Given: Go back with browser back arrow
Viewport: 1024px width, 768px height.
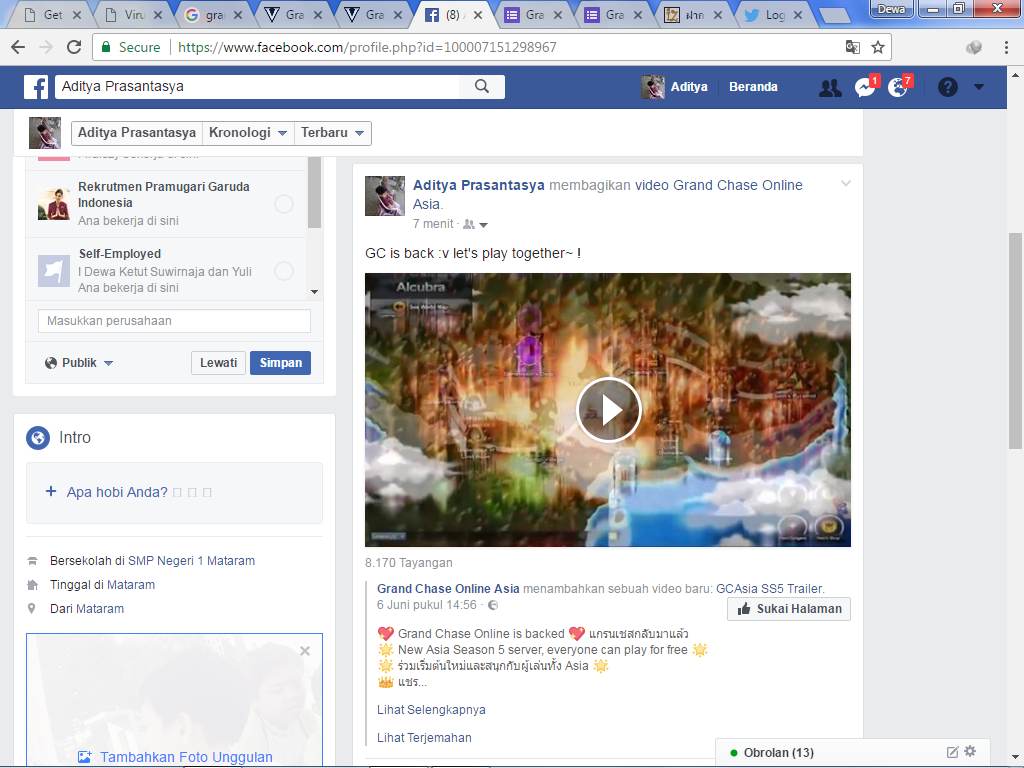Looking at the screenshot, I should tap(18, 47).
